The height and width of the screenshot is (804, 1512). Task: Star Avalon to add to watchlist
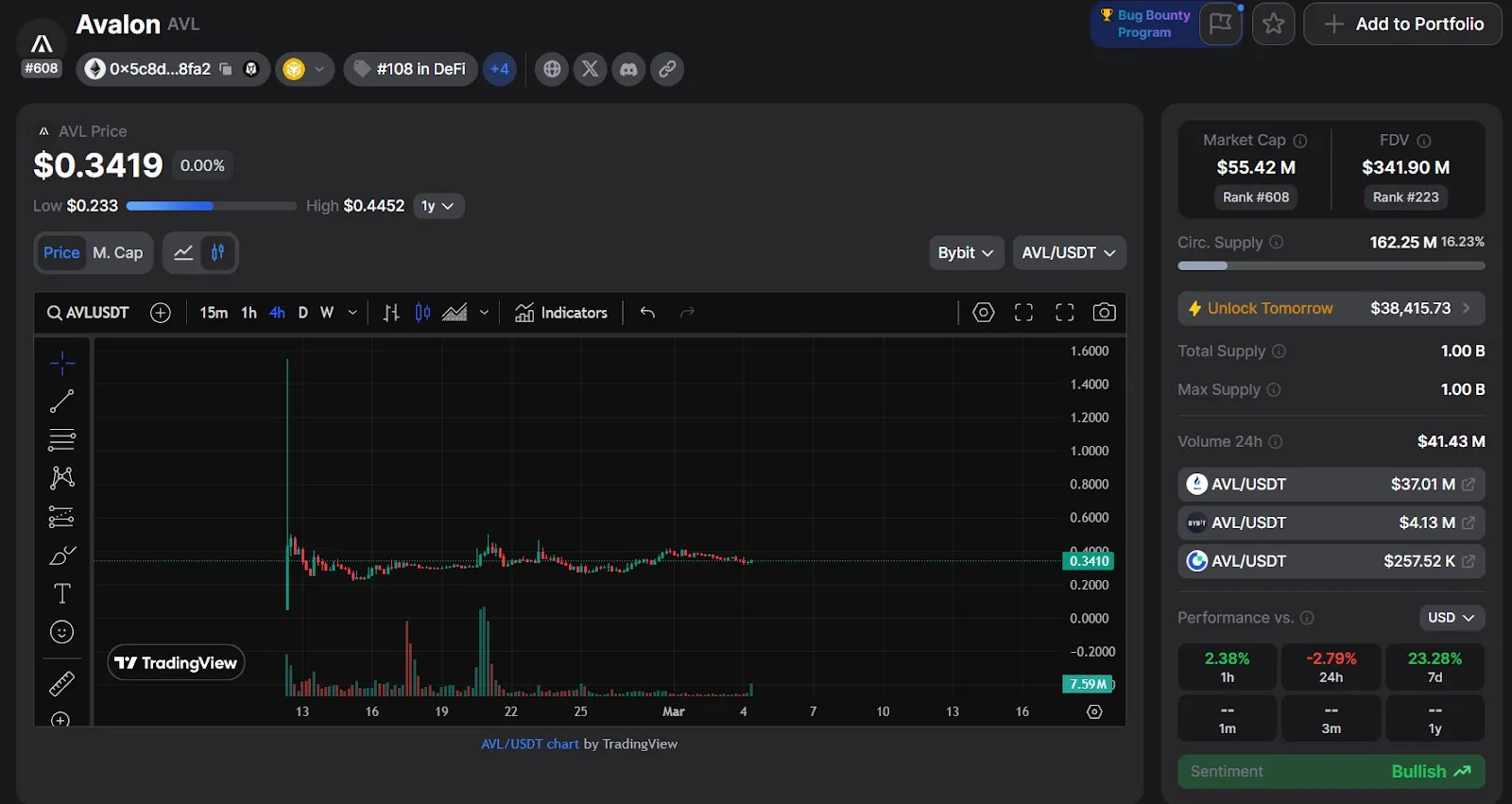click(x=1273, y=24)
